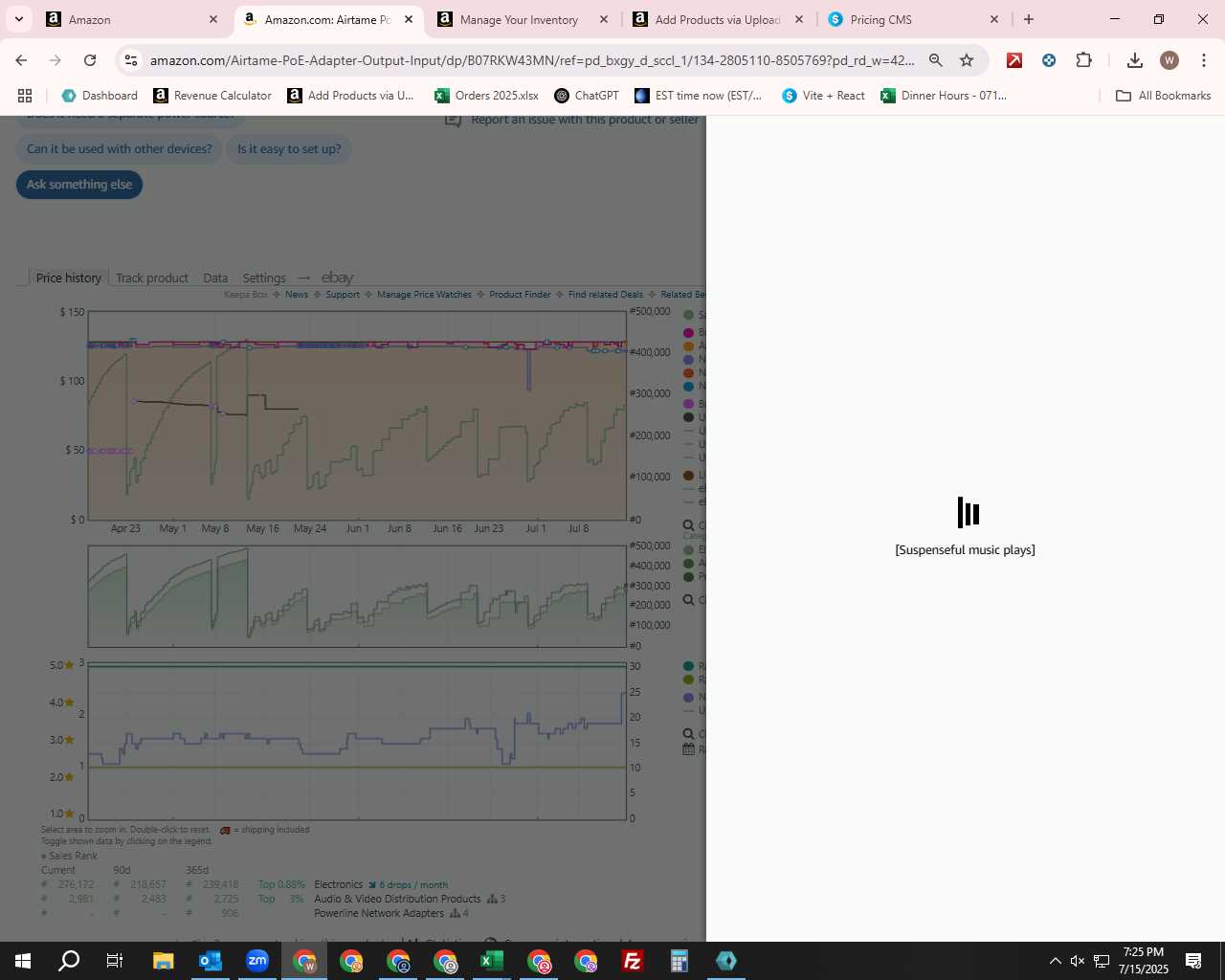Switch to the Manage Your Inventory tab
Viewport: 1225px width, 980px height.
coord(522,19)
